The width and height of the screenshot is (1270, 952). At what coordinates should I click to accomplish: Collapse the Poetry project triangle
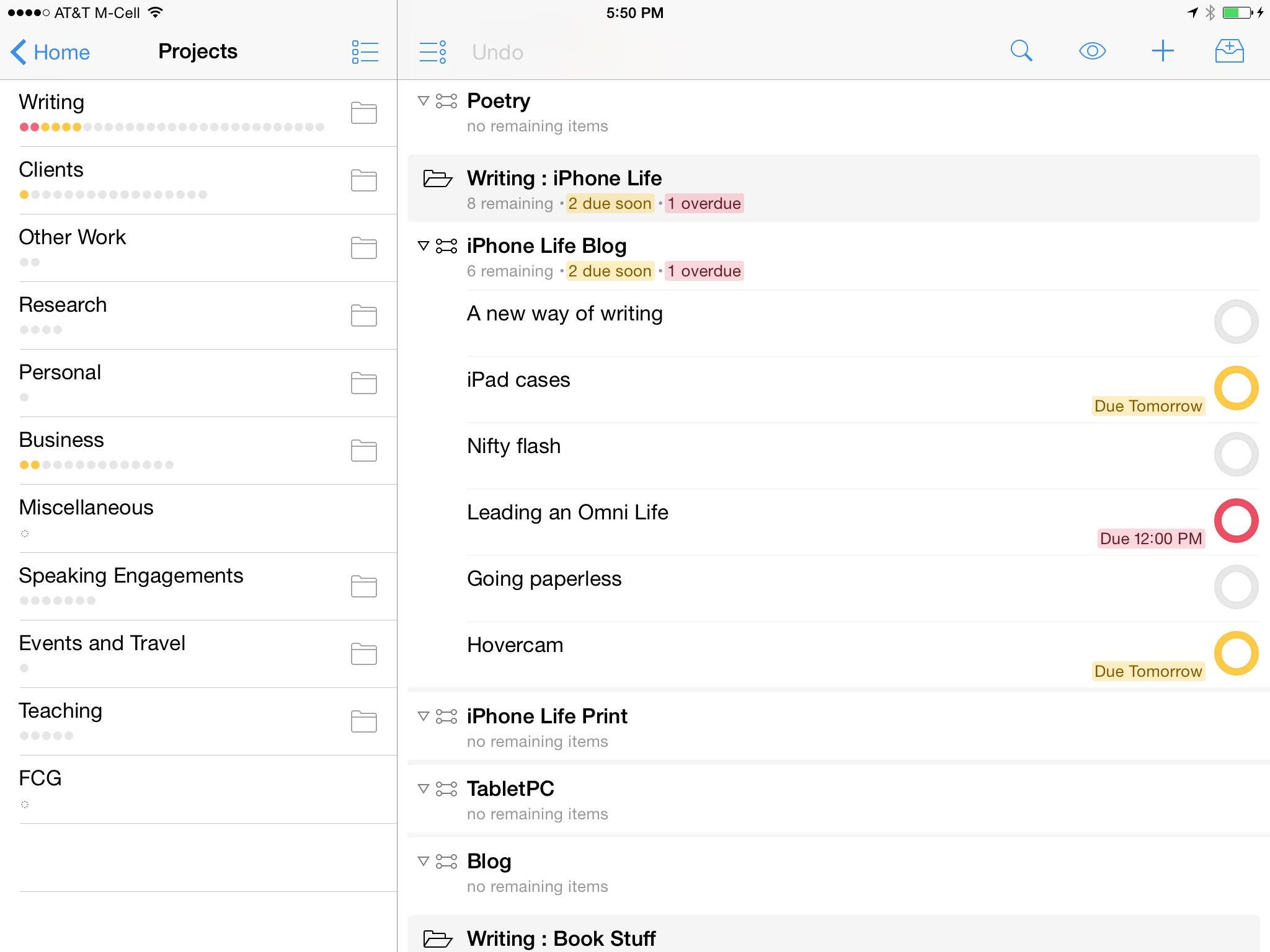(x=424, y=100)
